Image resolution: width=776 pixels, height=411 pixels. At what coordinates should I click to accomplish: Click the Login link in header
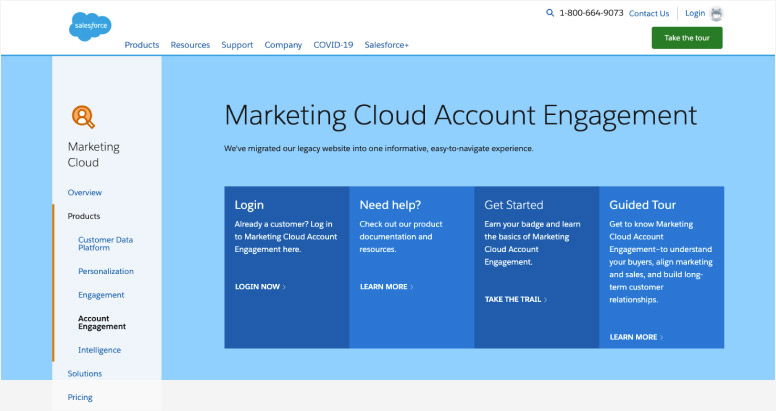coord(695,13)
